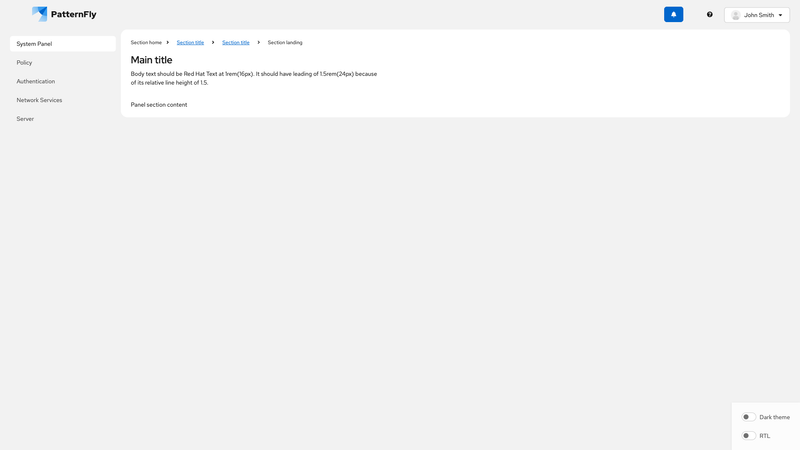Click the PatternFly wordmark text
The height and width of the screenshot is (450, 800).
click(74, 15)
